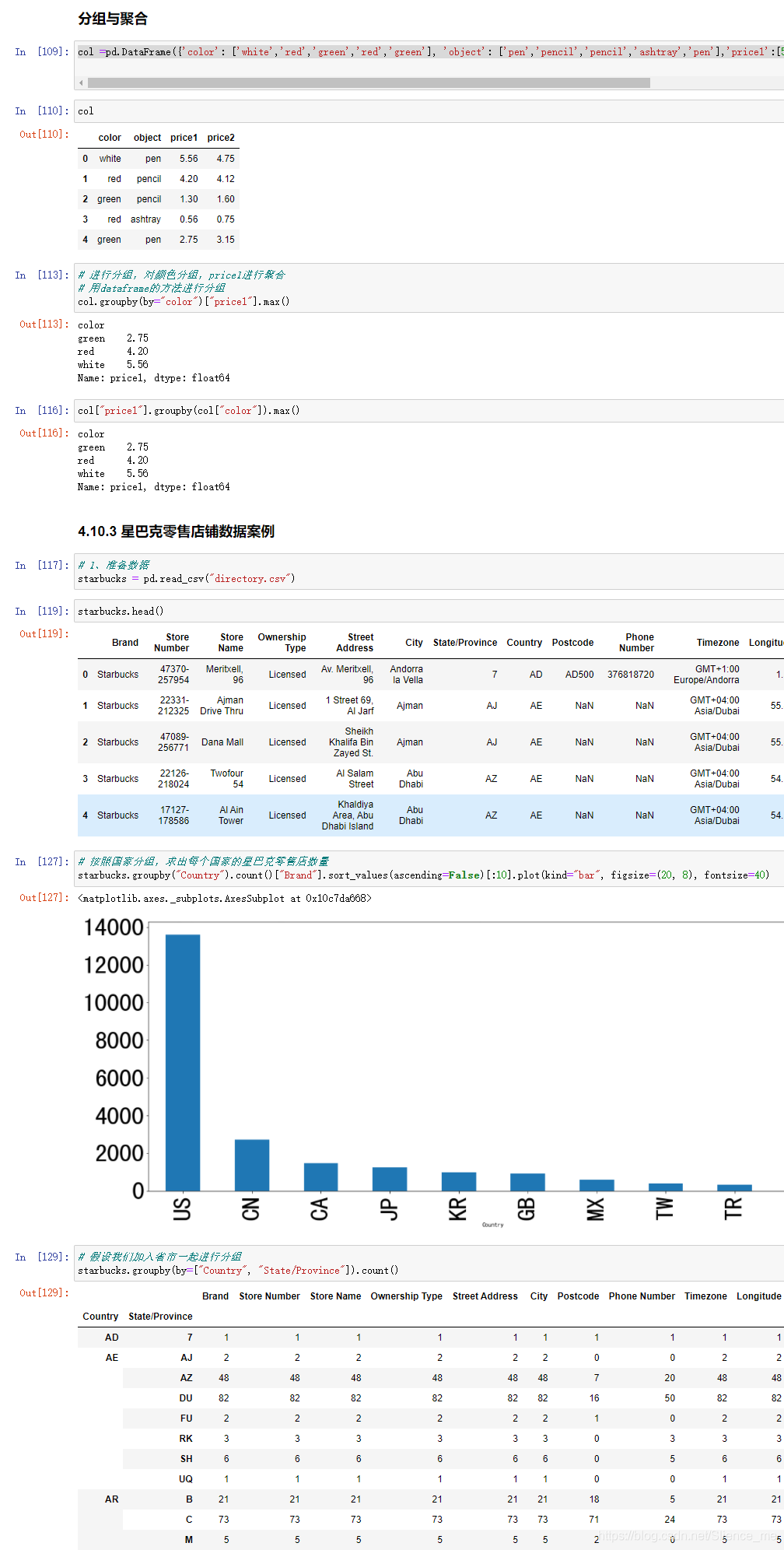The image size is (784, 1550).
Task: Click the JP bar in the chart
Action: click(390, 1180)
